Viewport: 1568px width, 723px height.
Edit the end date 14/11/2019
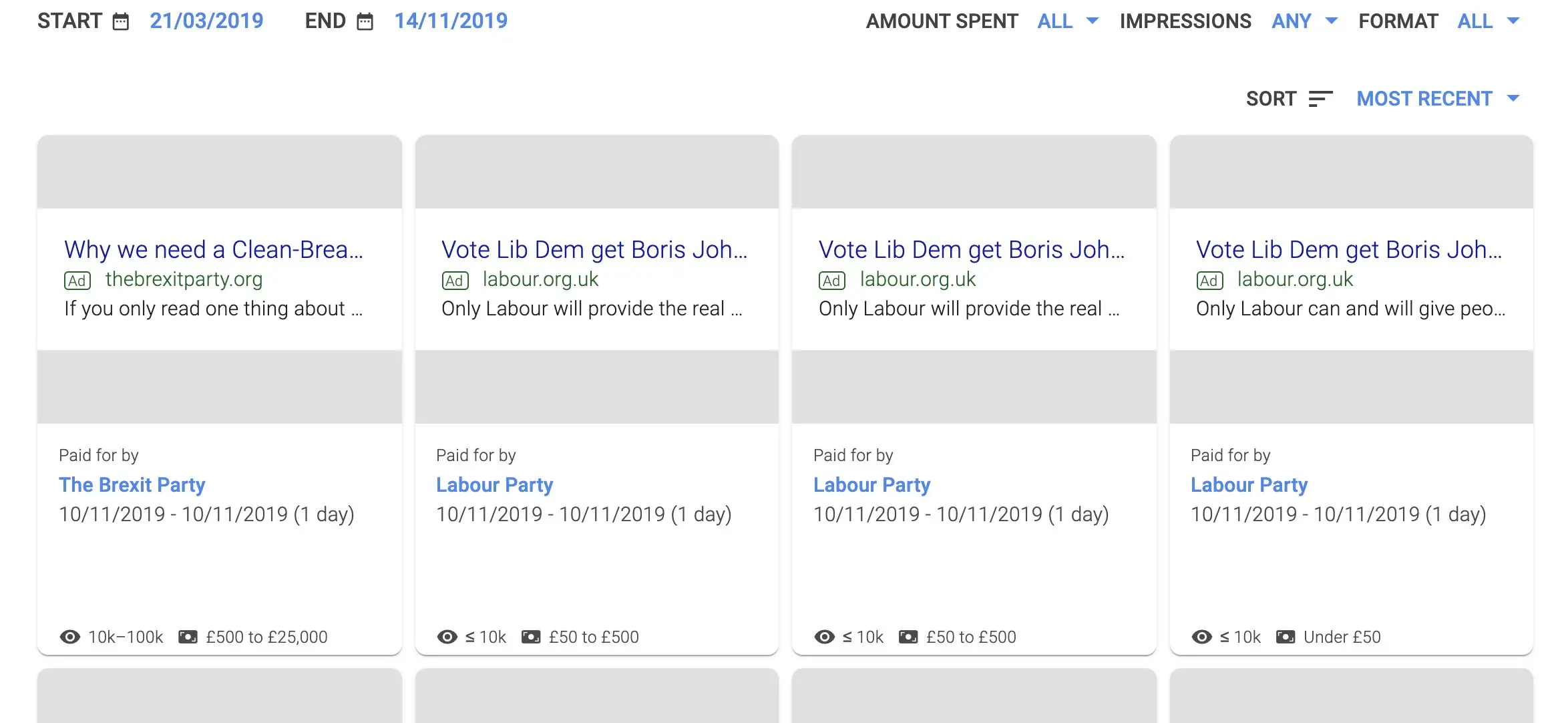click(451, 21)
